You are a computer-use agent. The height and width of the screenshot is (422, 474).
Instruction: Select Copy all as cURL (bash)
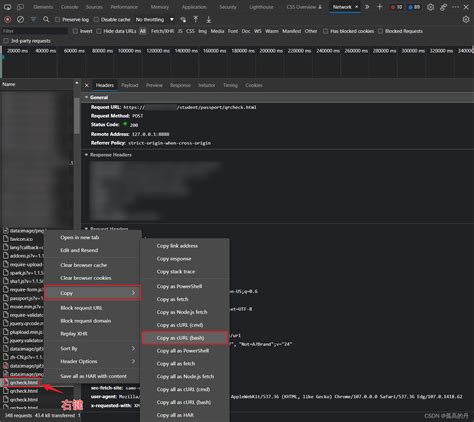pyautogui.click(x=185, y=402)
